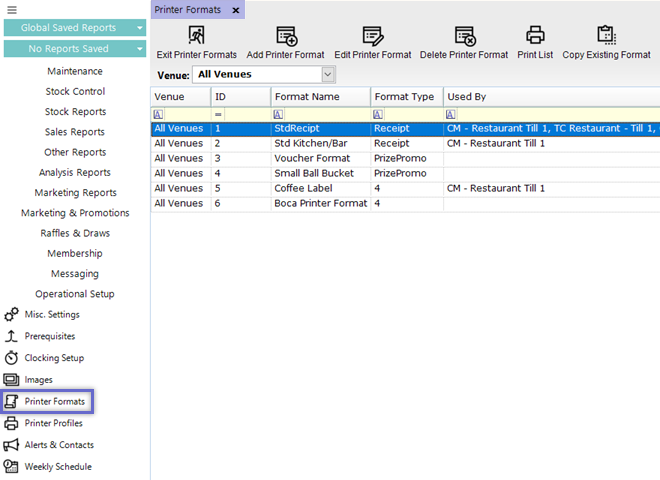Open the Stock Reports menu
Viewport: 660px width, 480px height.
[75, 112]
